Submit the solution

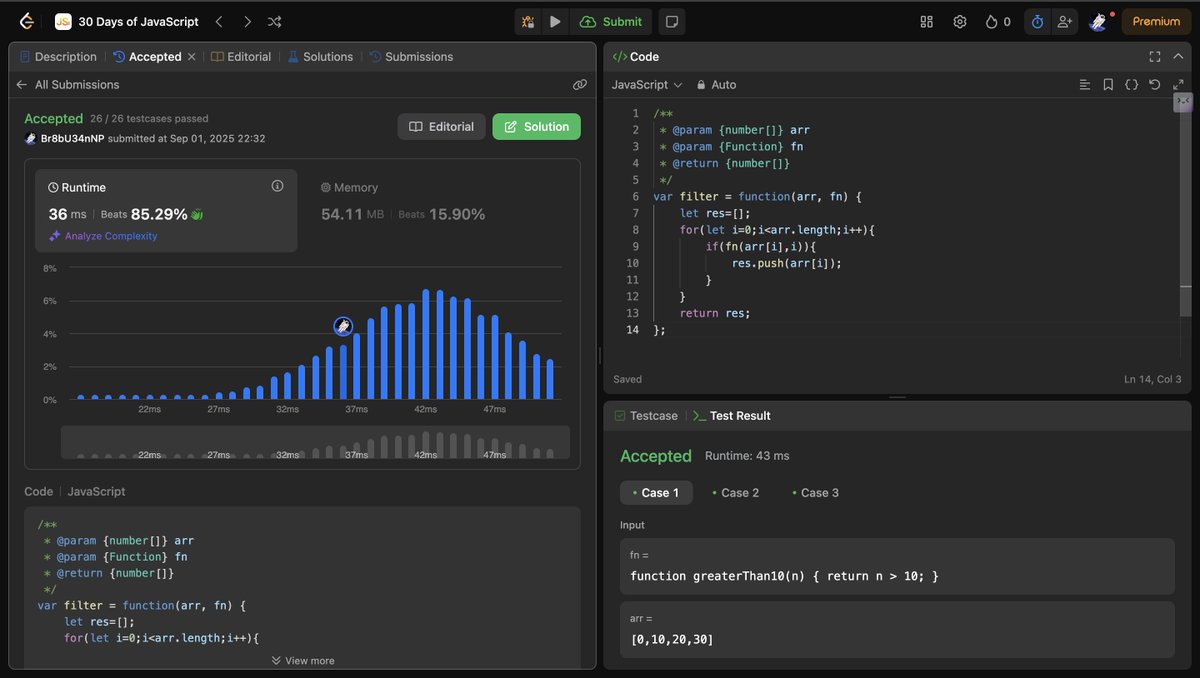click(x=611, y=22)
